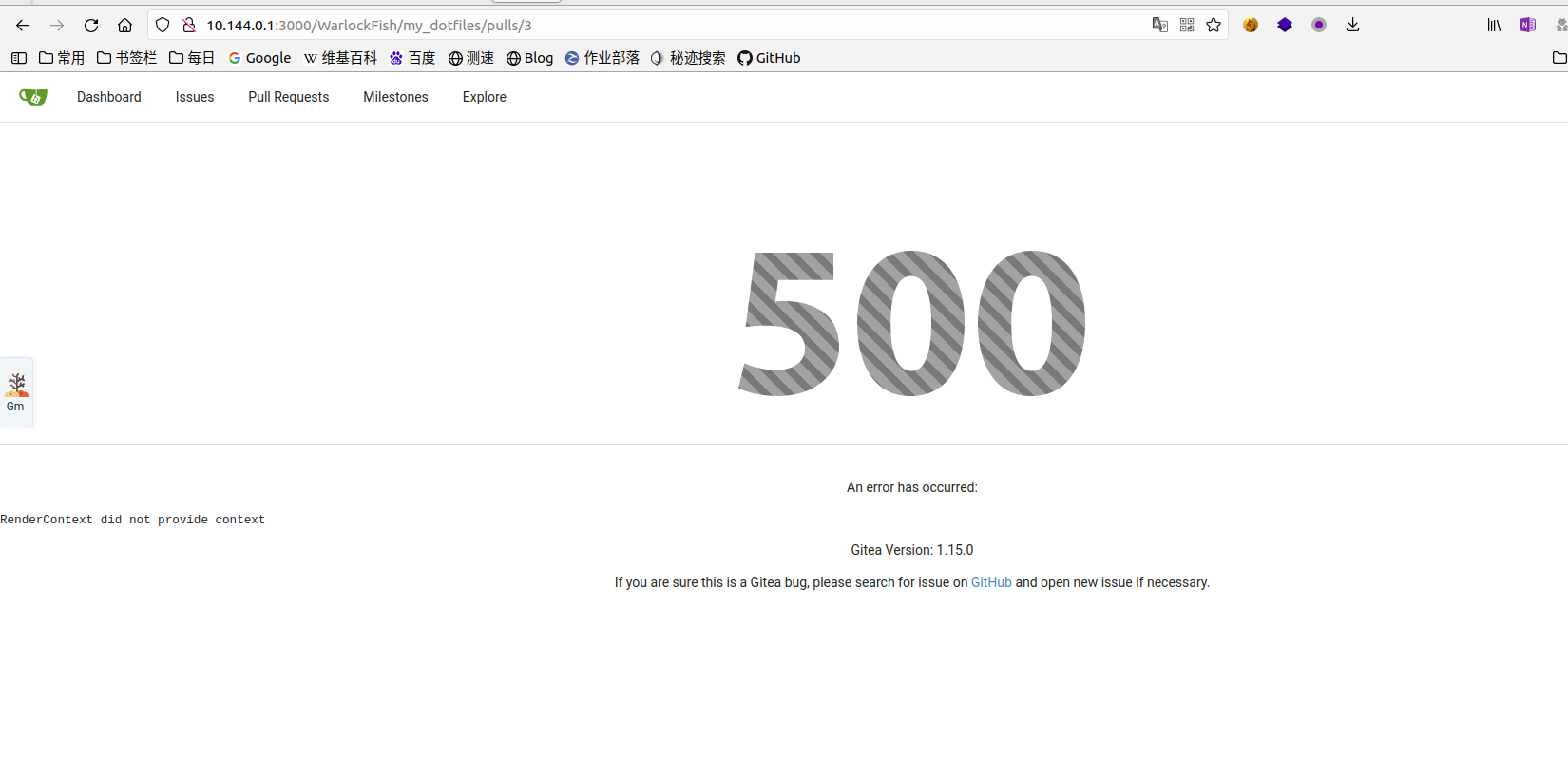Open the Blog bookmark

[x=529, y=58]
